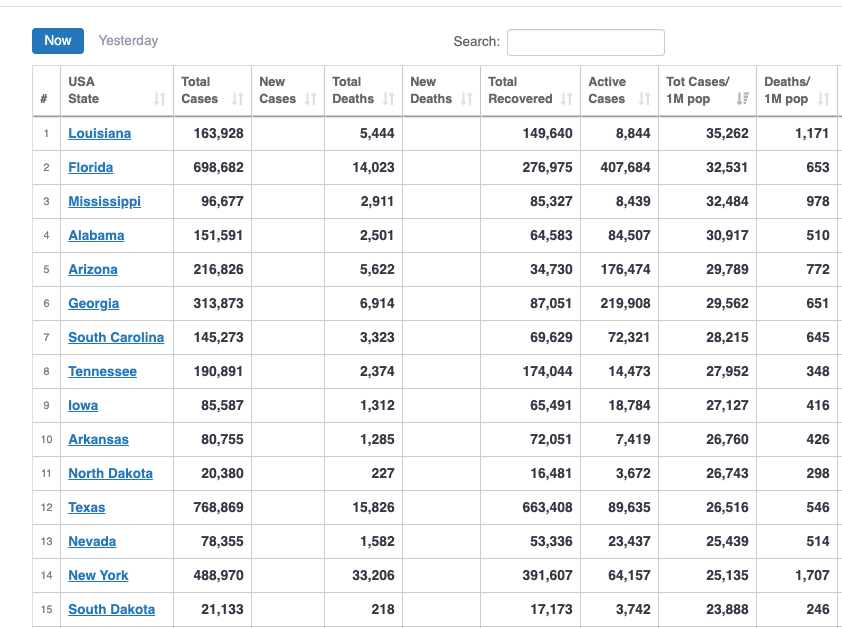842x628 pixels.
Task: Open South Dakota state link
Action: (x=112, y=609)
